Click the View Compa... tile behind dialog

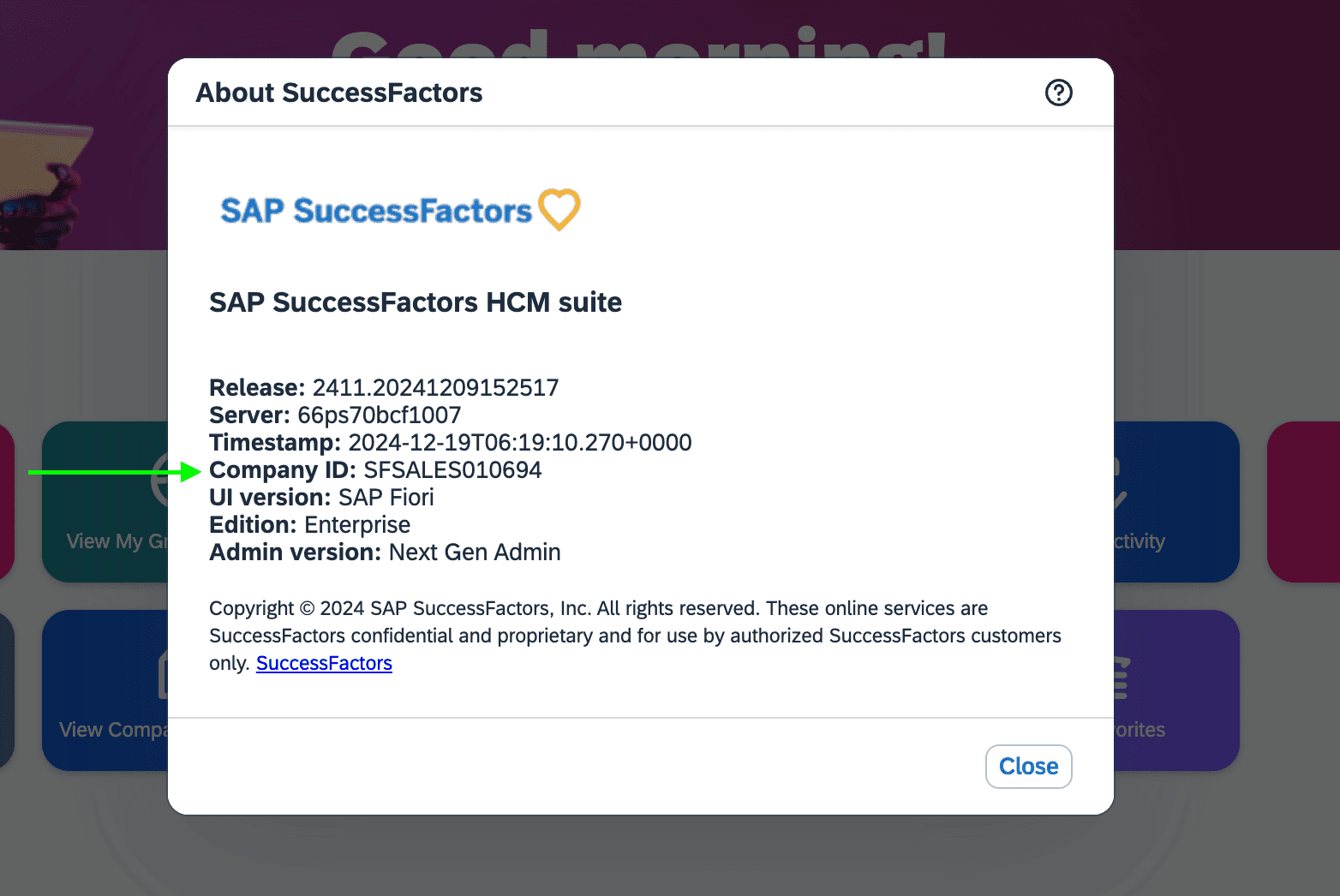(105, 690)
